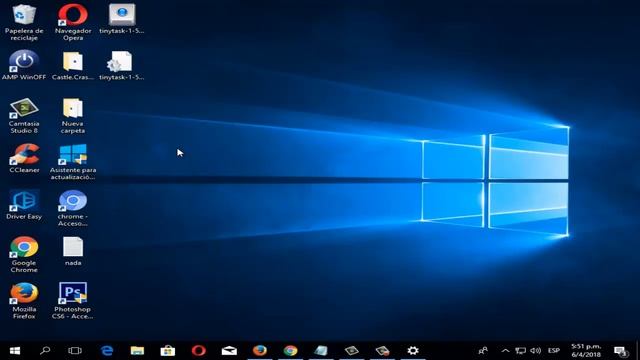Select the tinytask file icon with gear
Viewport: 640px width, 360px height.
(122, 65)
